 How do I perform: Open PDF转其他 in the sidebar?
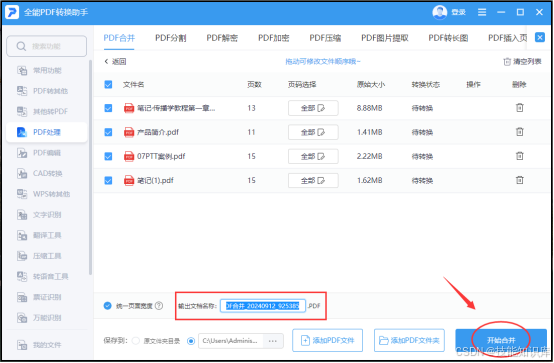[43, 91]
